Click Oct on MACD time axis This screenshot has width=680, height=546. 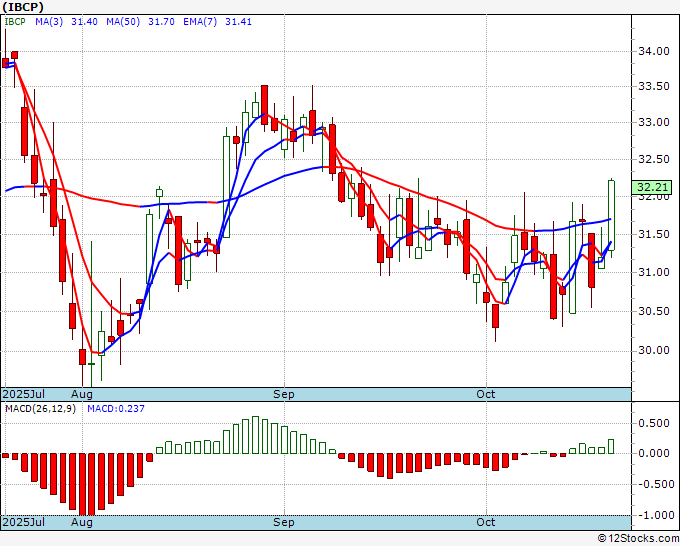pos(485,522)
